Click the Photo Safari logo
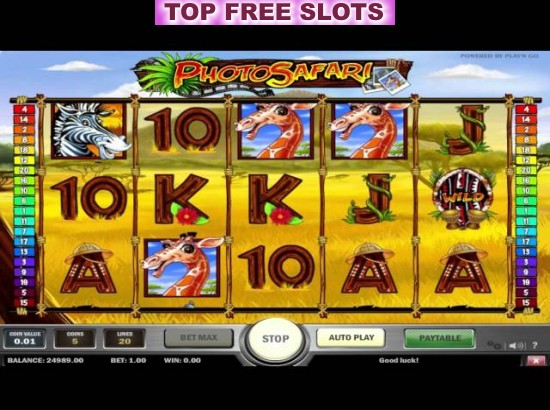The image size is (550, 410). [x=273, y=74]
